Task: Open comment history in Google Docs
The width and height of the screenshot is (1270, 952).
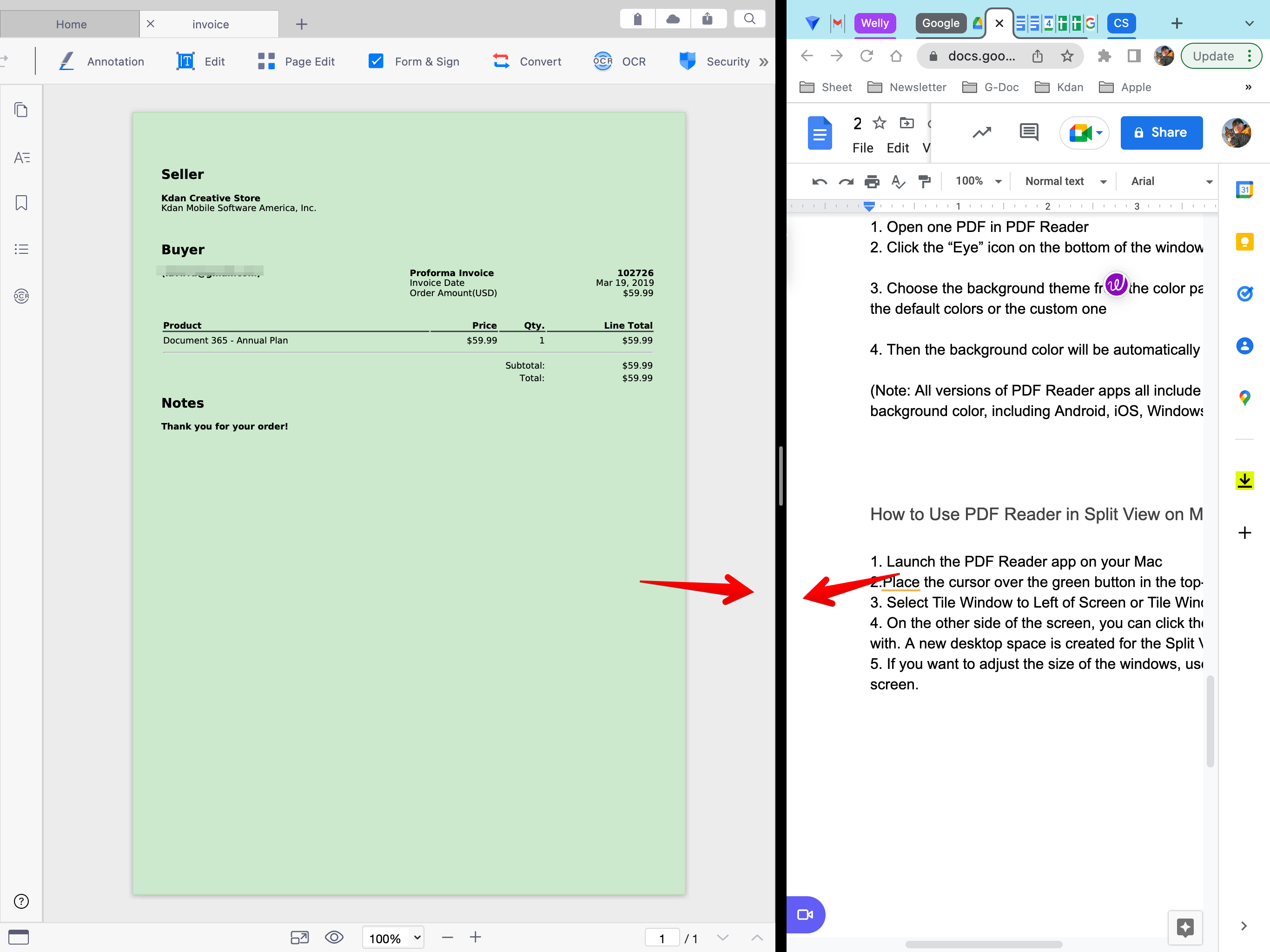Action: point(1029,132)
